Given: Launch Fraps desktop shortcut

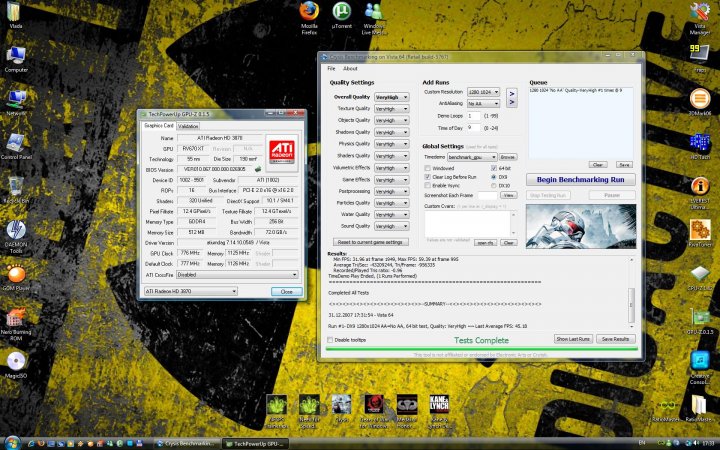Looking at the screenshot, I should tap(700, 59).
